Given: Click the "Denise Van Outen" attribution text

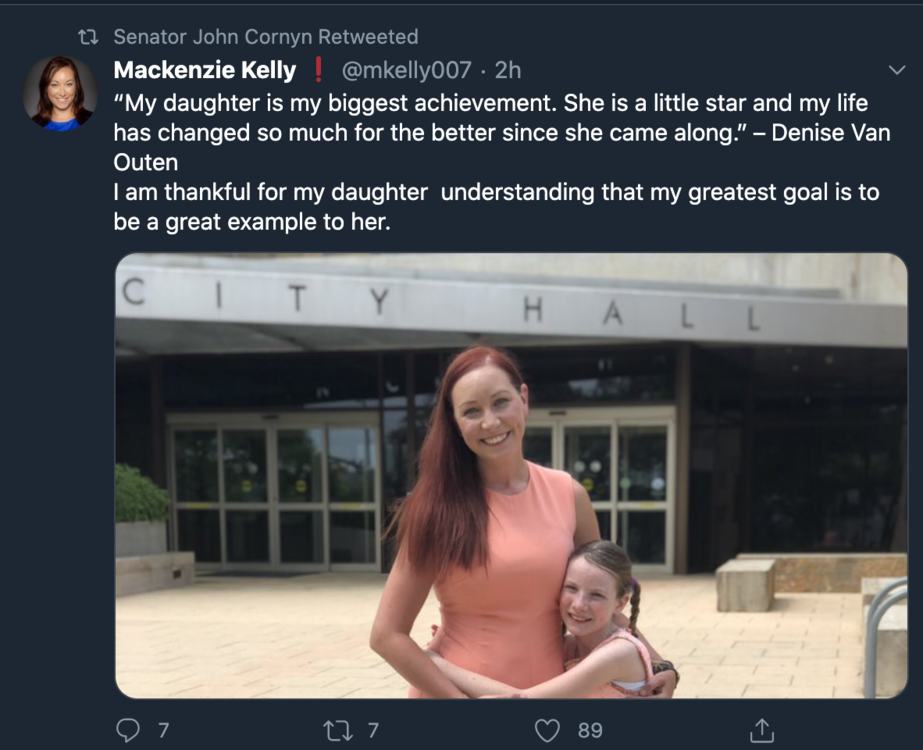Looking at the screenshot, I should 830,133.
